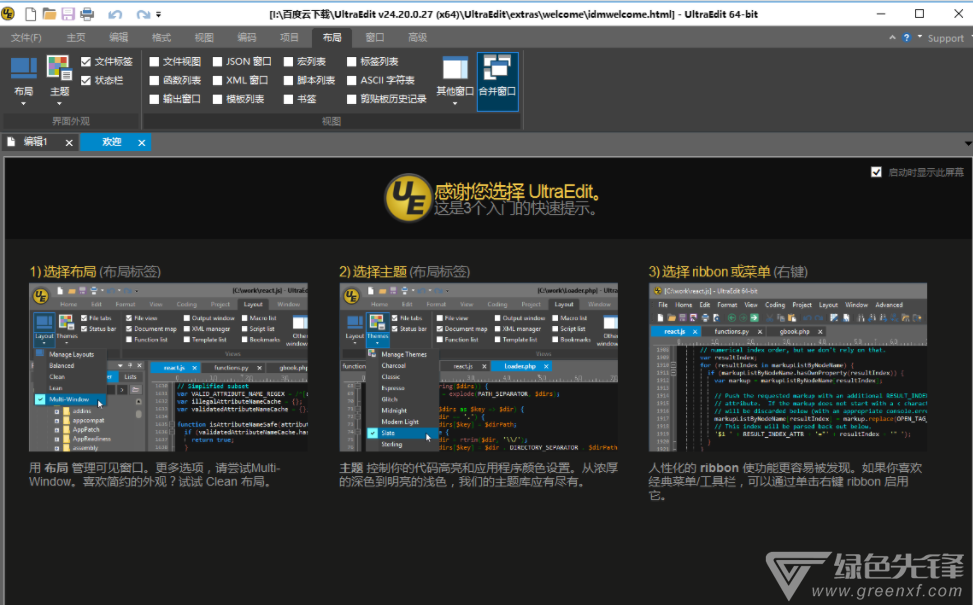The width and height of the screenshot is (973, 605).
Task: Click the heading "2) 选择主题"
Action: (x=373, y=272)
